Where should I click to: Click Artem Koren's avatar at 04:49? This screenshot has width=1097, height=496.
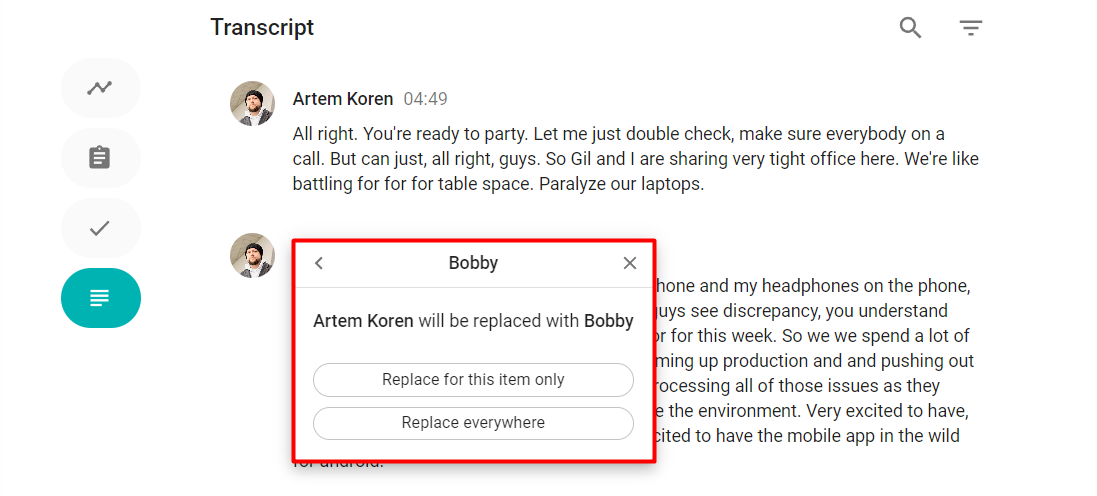point(252,103)
